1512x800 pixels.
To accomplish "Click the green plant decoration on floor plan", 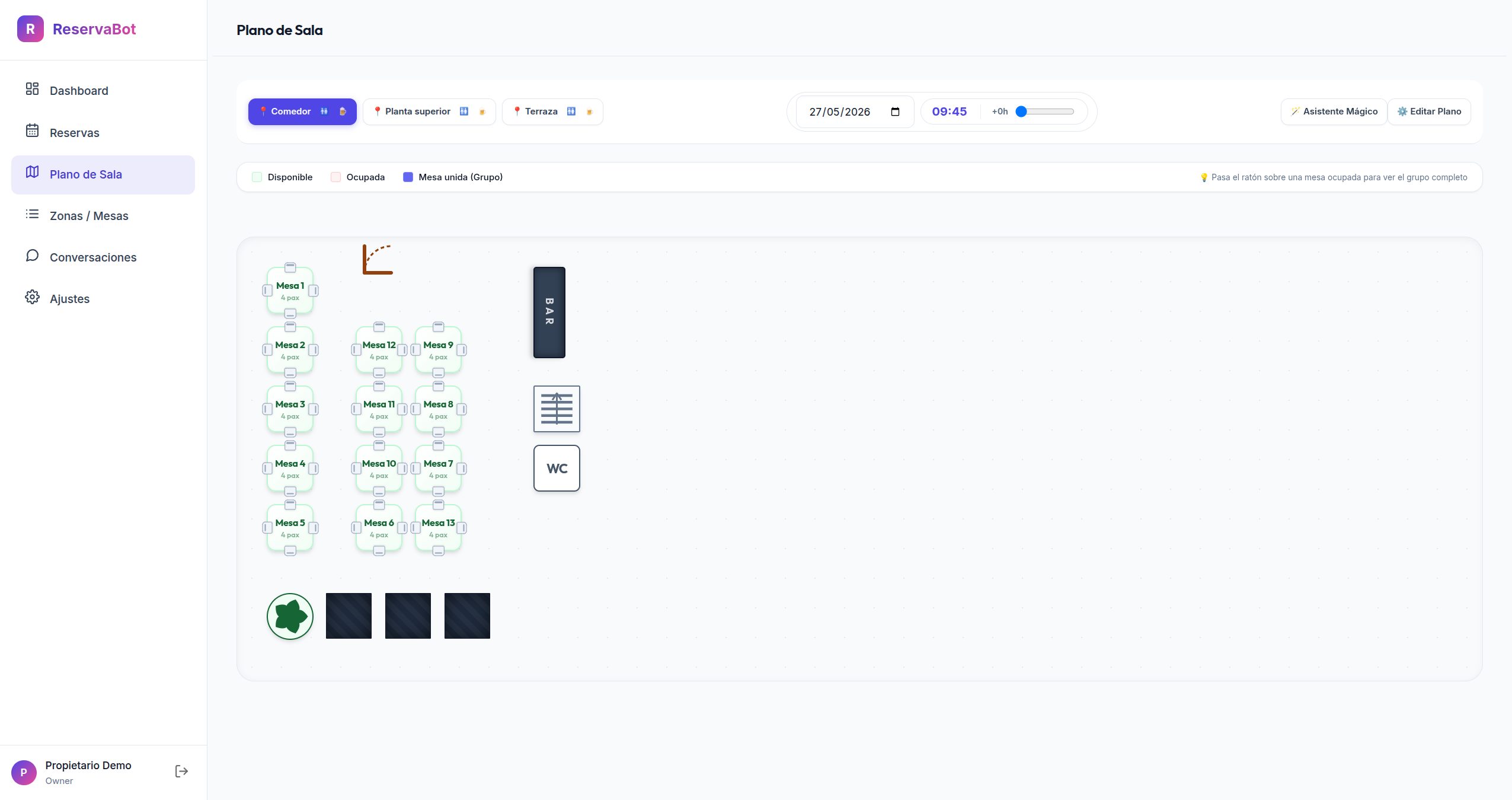I will click(x=290, y=616).
